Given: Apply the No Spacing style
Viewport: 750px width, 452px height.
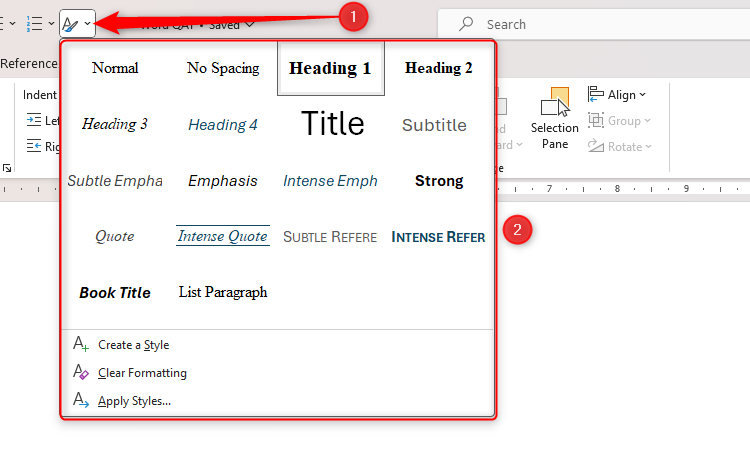Looking at the screenshot, I should pyautogui.click(x=223, y=68).
